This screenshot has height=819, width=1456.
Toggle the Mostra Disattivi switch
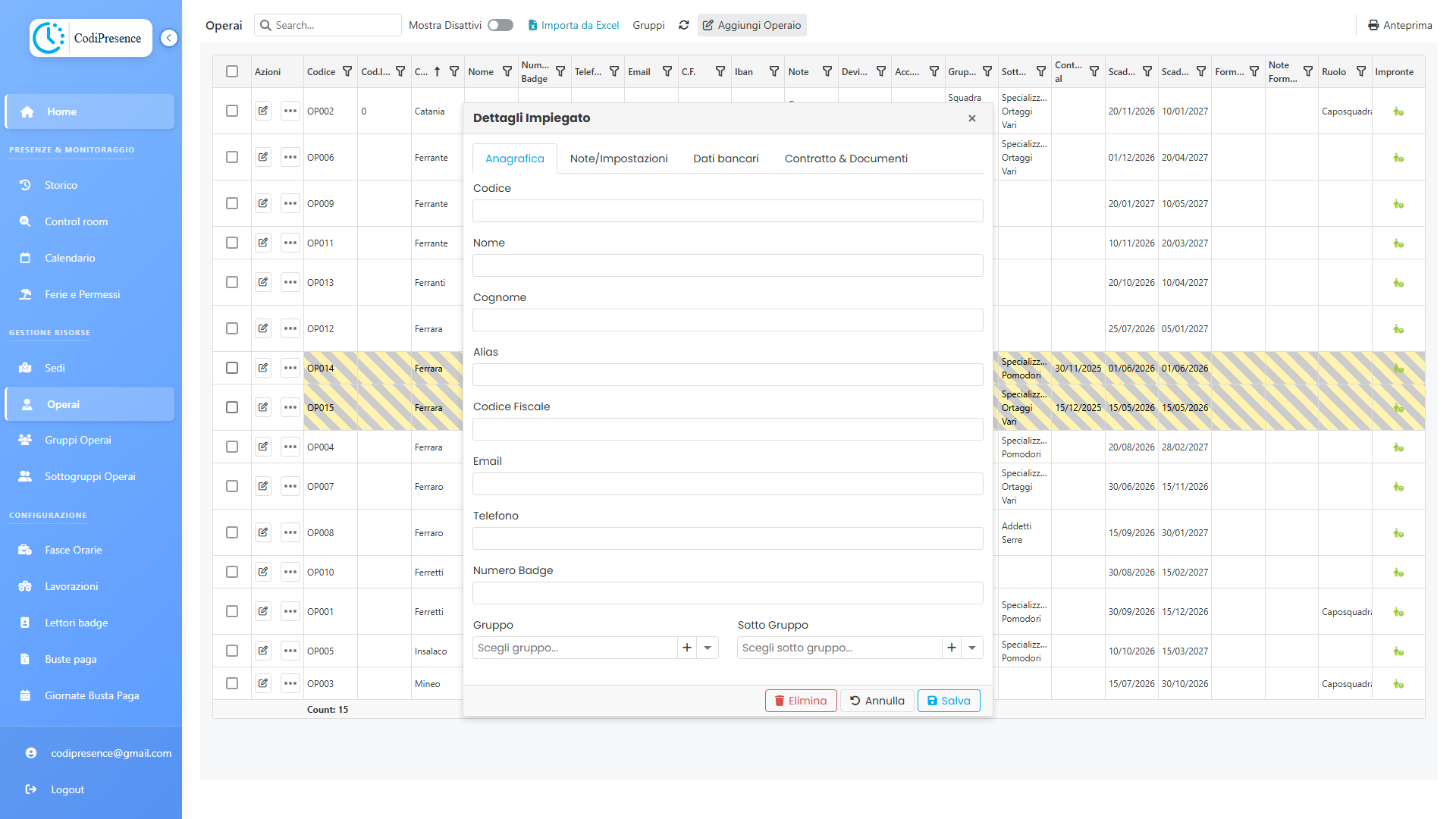(500, 25)
